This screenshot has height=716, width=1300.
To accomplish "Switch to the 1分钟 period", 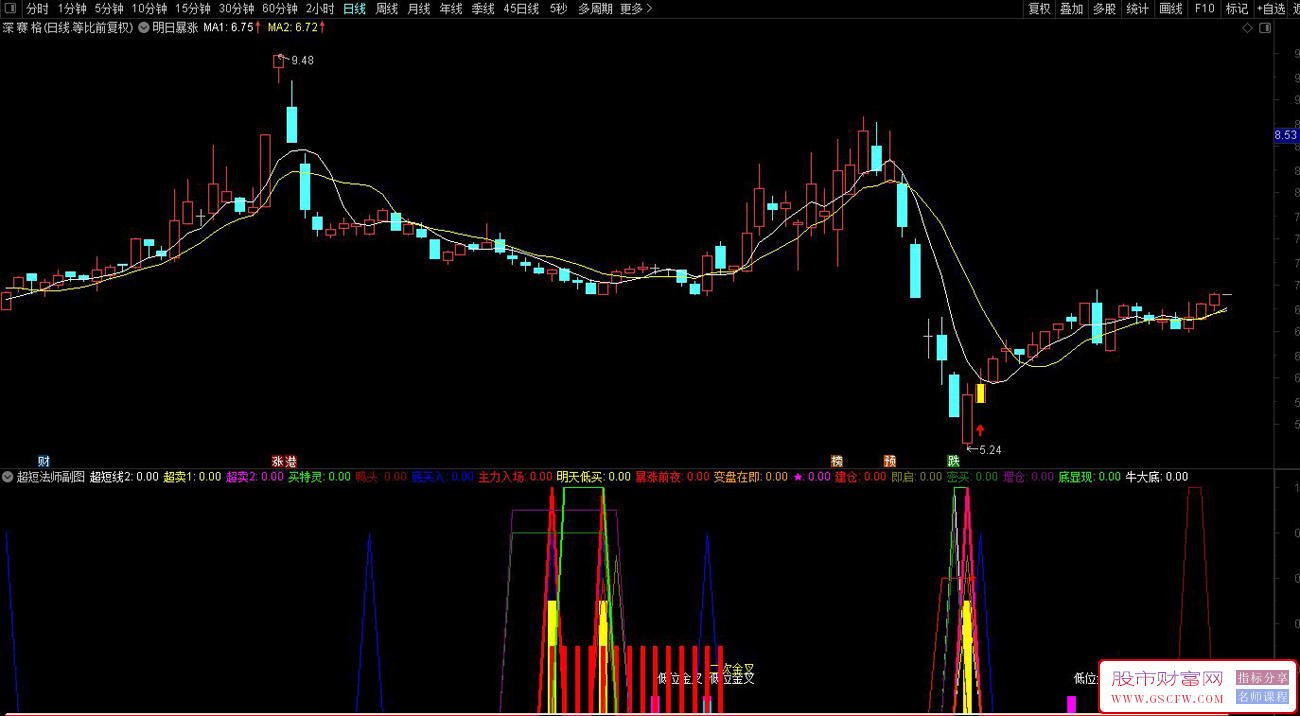I will [72, 9].
